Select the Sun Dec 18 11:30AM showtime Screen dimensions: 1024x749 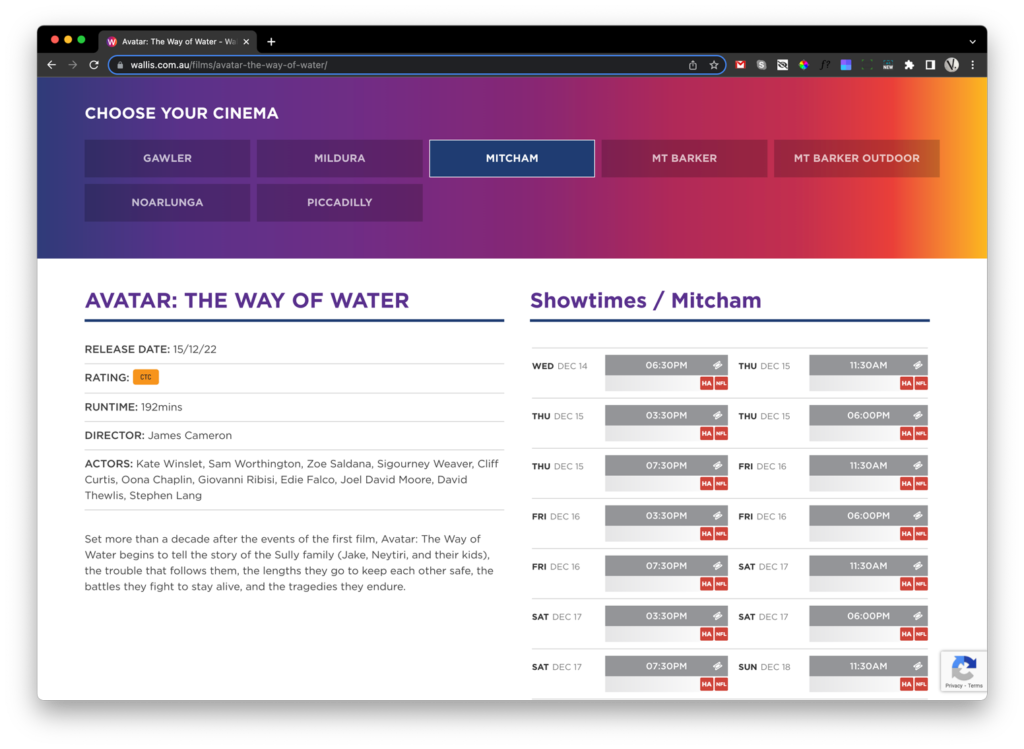pyautogui.click(x=869, y=666)
